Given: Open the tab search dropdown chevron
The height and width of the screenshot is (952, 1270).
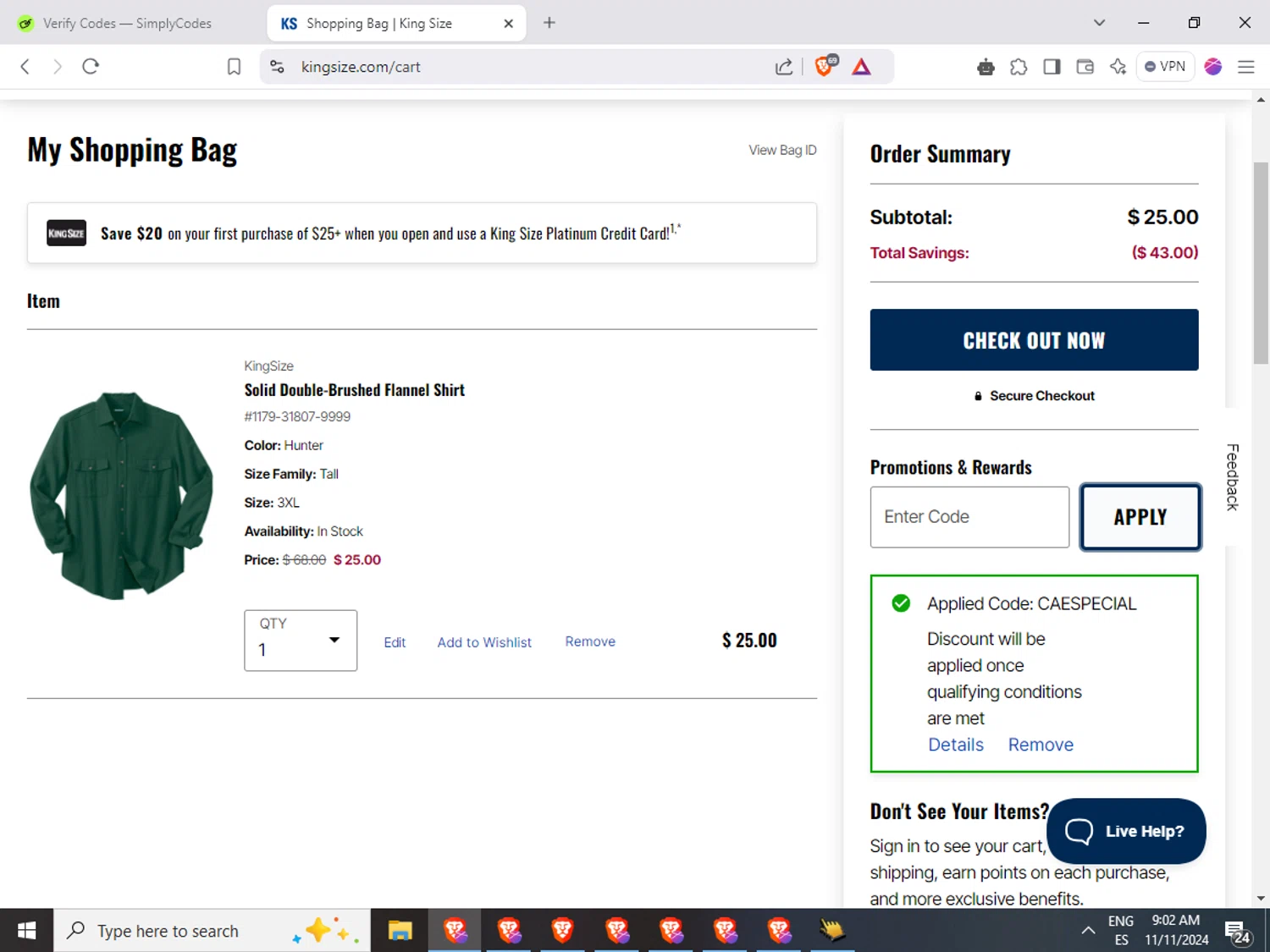Looking at the screenshot, I should tap(1099, 23).
